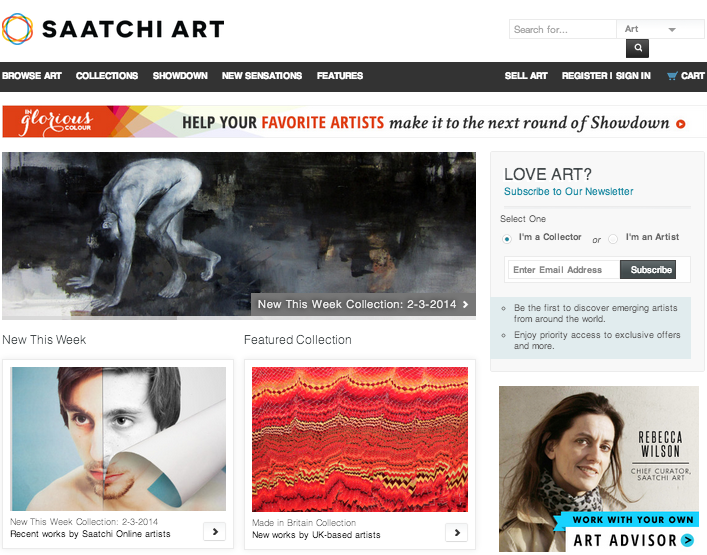Open the Collections menu item
707x555 pixels.
(107, 76)
